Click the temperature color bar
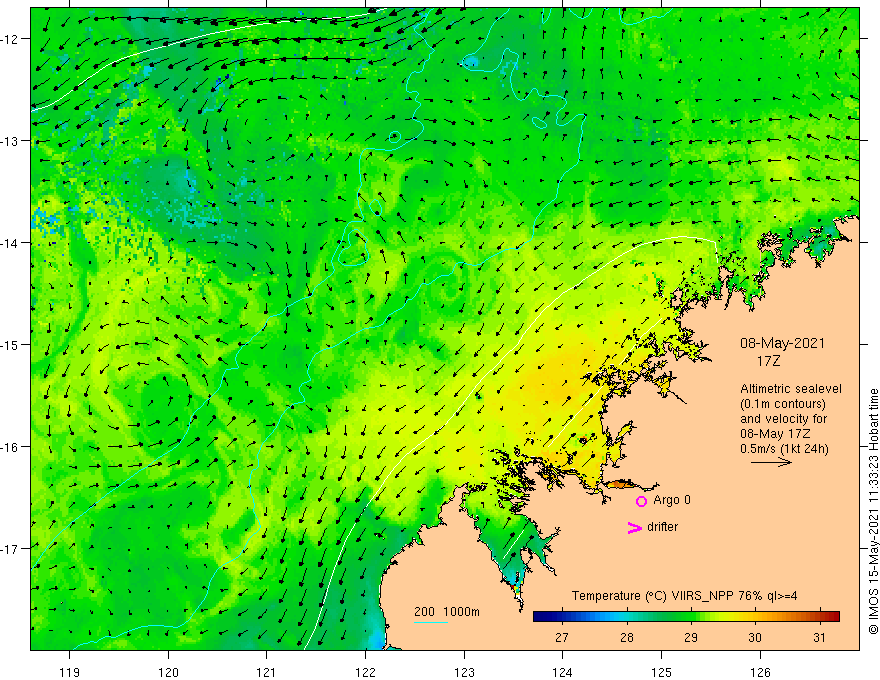This screenshot has width=880, height=680. (x=686, y=617)
